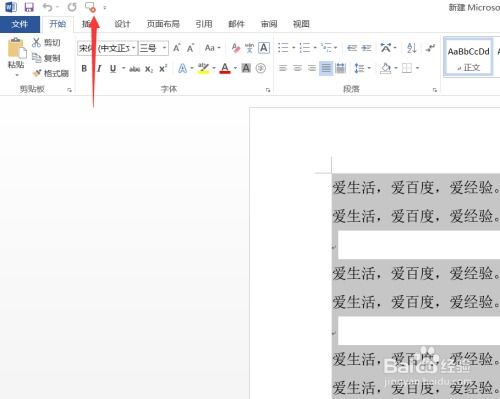Toggle the Justify alignment button
Image resolution: width=500 pixels, height=399 pixels.
326,68
